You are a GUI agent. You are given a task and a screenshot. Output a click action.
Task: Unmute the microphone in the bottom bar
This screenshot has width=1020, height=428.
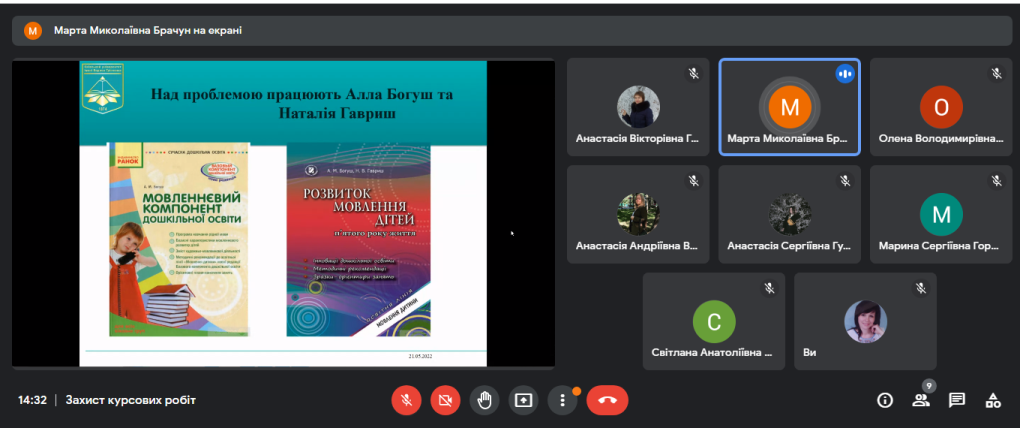(x=405, y=400)
